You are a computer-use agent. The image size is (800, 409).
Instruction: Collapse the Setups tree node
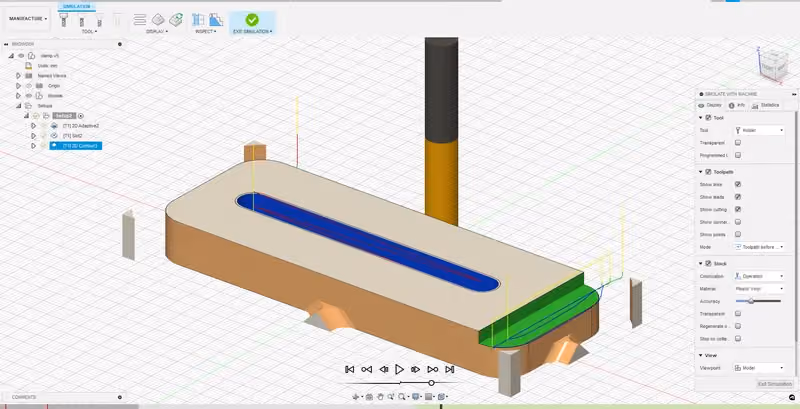[18, 106]
